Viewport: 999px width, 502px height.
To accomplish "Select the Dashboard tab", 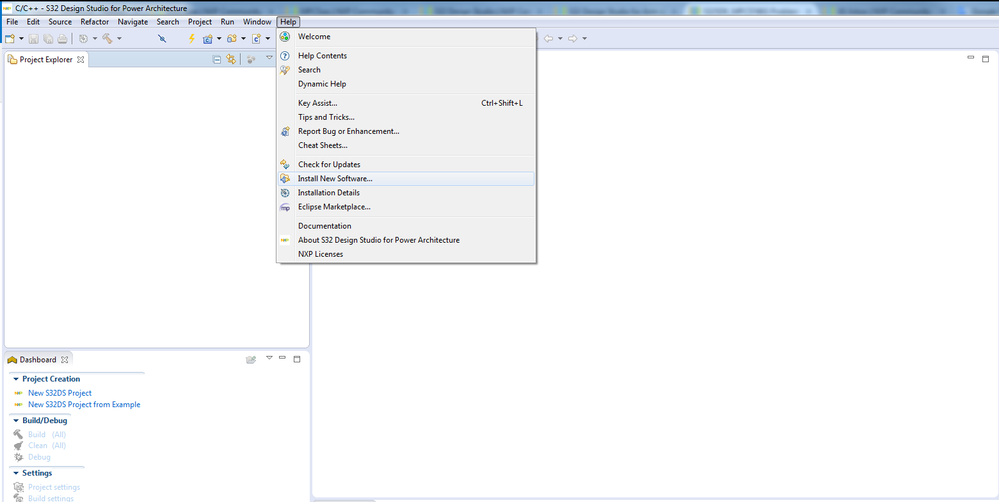I will (37, 359).
